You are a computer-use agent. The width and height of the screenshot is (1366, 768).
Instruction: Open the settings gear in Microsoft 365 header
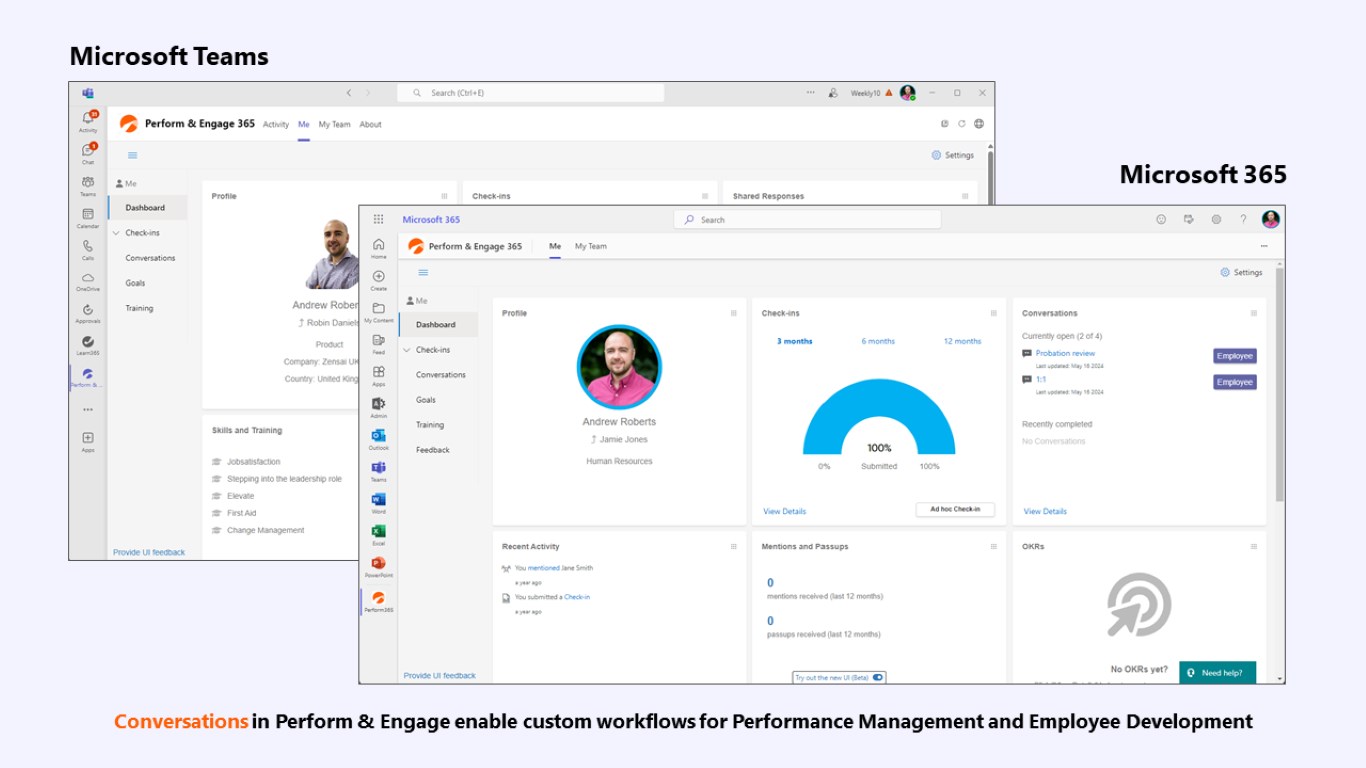pos(1216,219)
